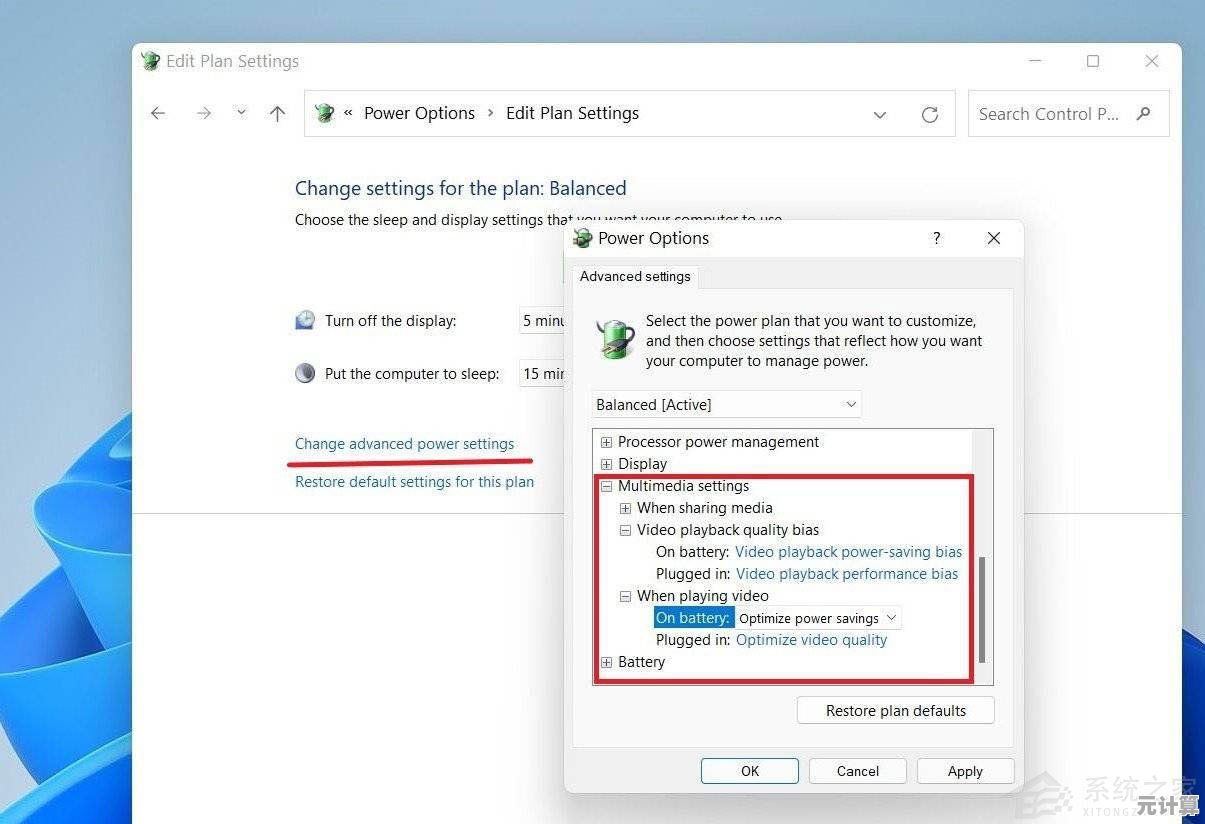Click the search magnifier icon
Viewport: 1205px width, 824px height.
pyautogui.click(x=1144, y=114)
